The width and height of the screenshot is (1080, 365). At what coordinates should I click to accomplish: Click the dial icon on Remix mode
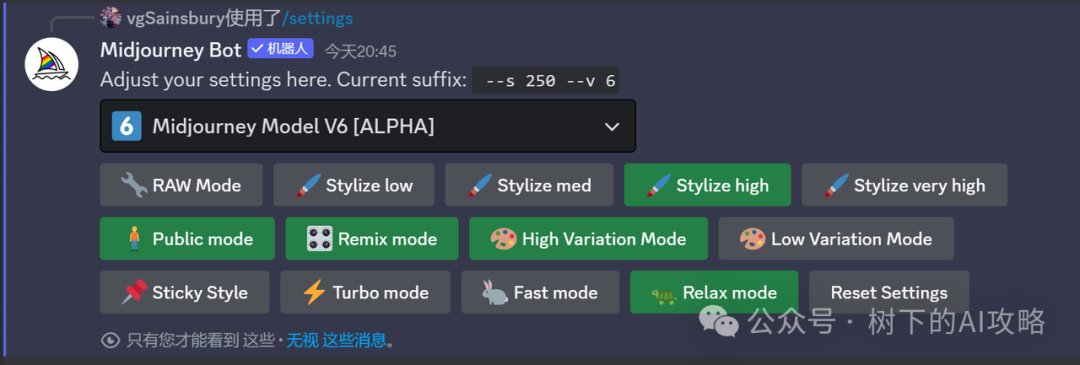[320, 239]
